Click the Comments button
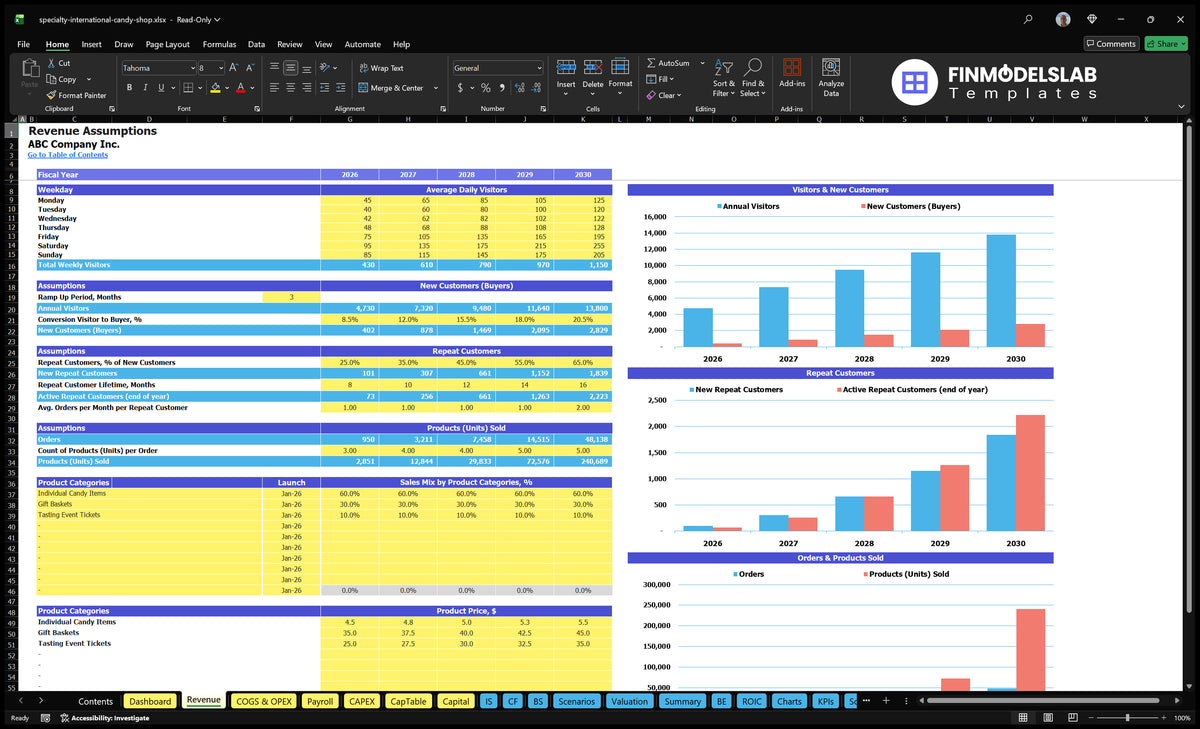The image size is (1200, 729). click(x=1111, y=44)
